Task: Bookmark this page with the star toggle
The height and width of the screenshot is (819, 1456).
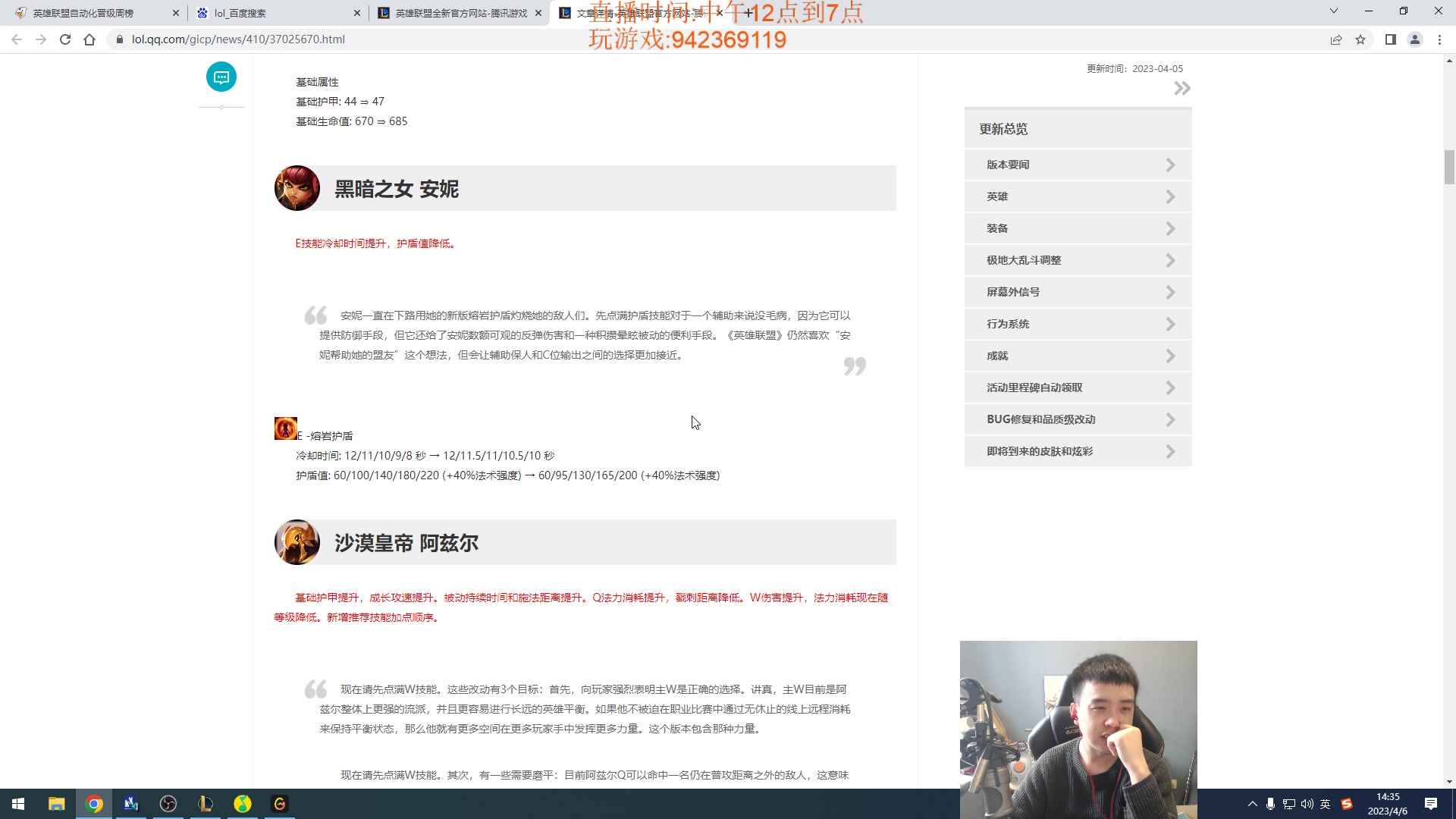Action: tap(1361, 39)
